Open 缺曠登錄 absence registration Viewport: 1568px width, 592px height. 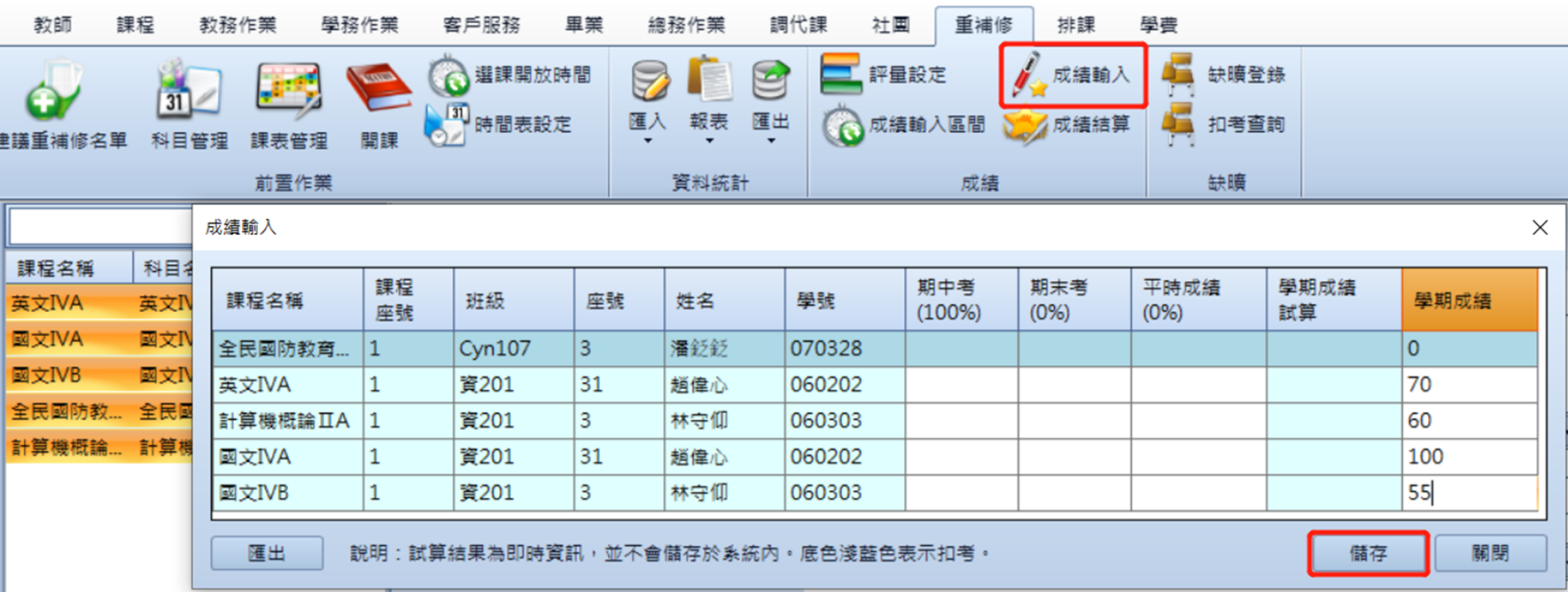[x=1224, y=74]
